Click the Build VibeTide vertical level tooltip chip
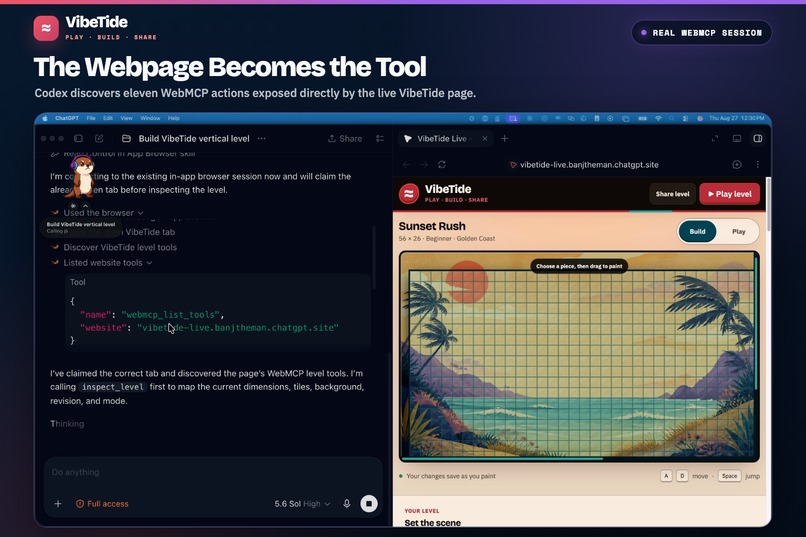The height and width of the screenshot is (537, 806). [81, 227]
